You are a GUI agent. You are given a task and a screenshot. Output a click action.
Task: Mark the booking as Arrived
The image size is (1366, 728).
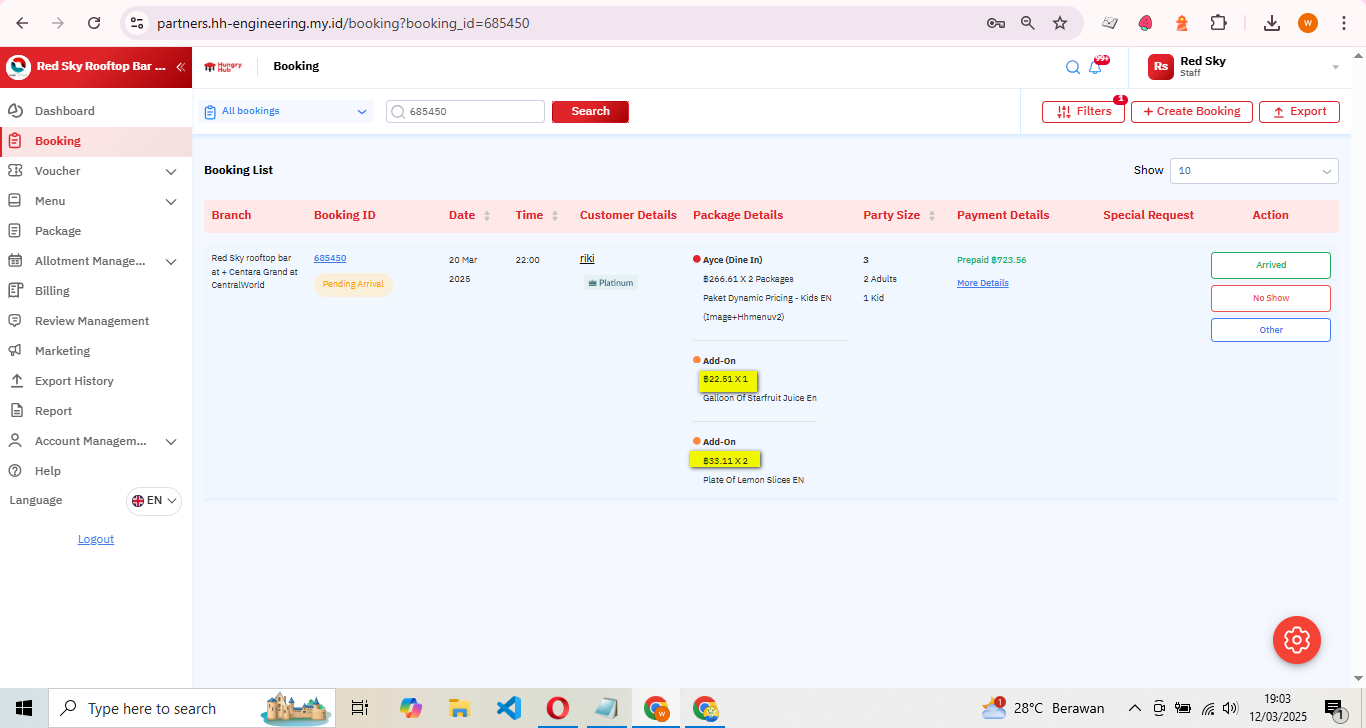[x=1270, y=265]
